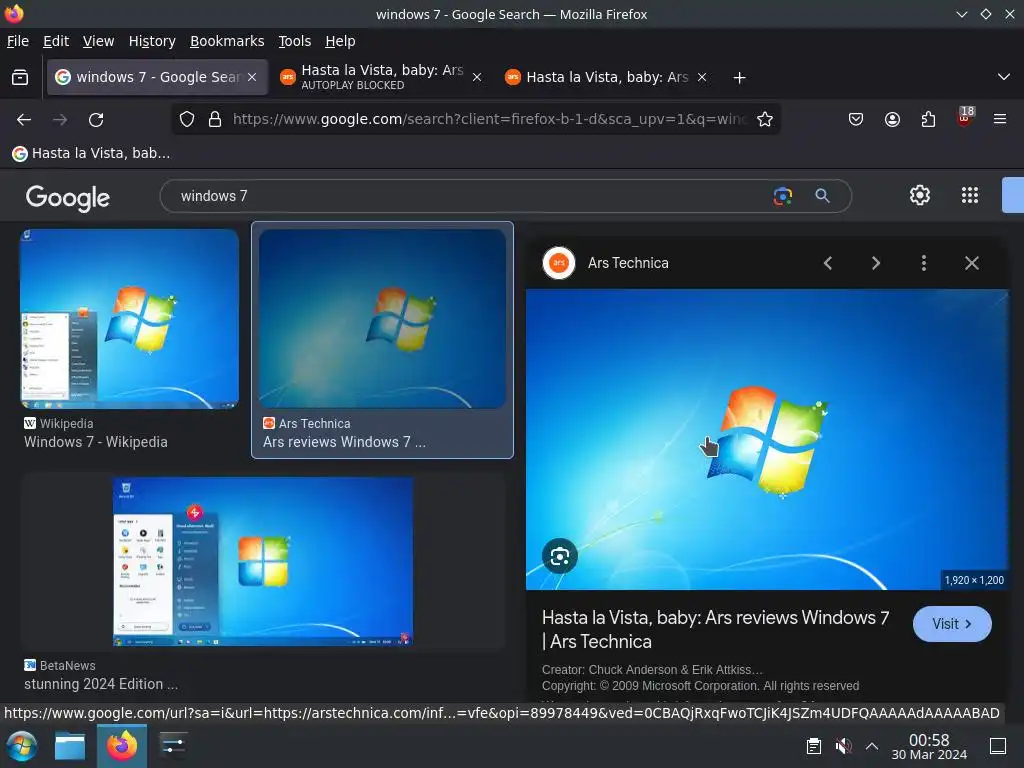Open the preview panel three-dot menu

pyautogui.click(x=923, y=263)
